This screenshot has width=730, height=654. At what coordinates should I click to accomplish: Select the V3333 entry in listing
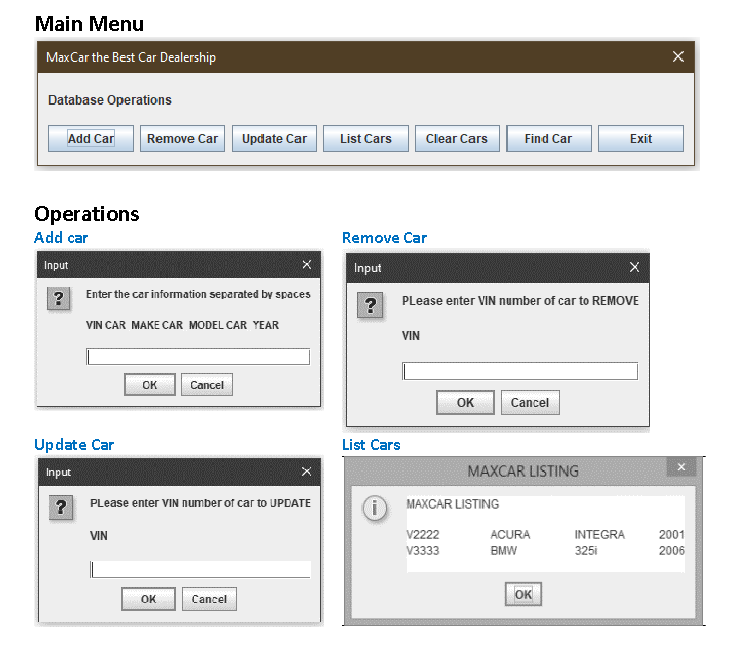pos(423,551)
